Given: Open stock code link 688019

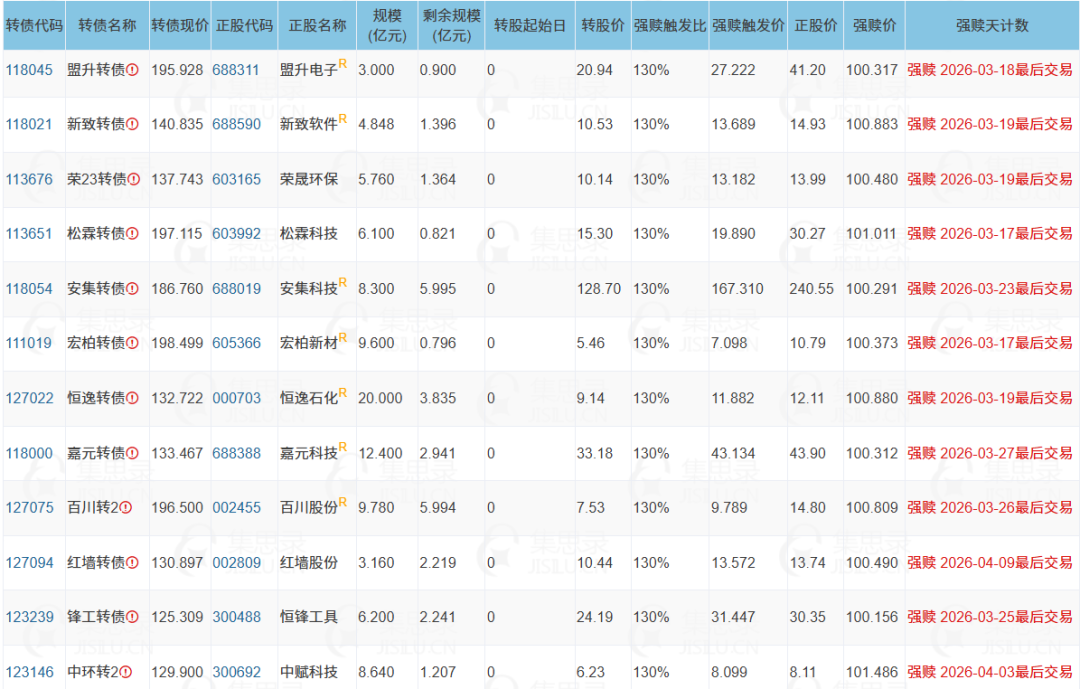Looking at the screenshot, I should (239, 288).
